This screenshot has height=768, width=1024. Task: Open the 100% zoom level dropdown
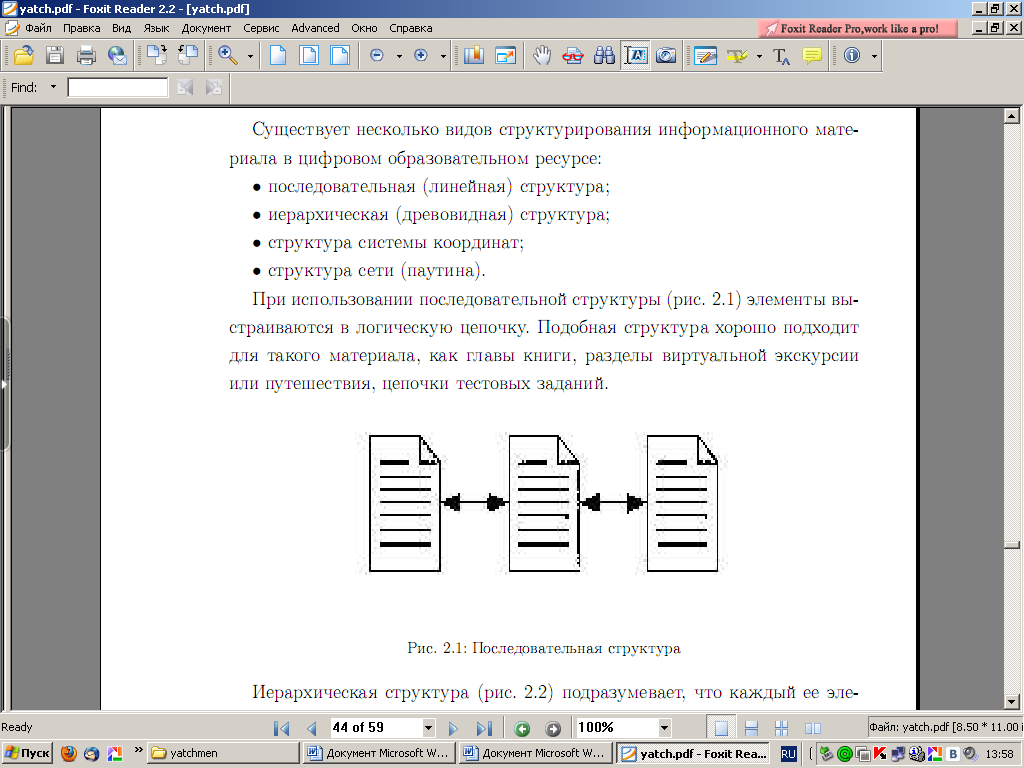coord(664,728)
